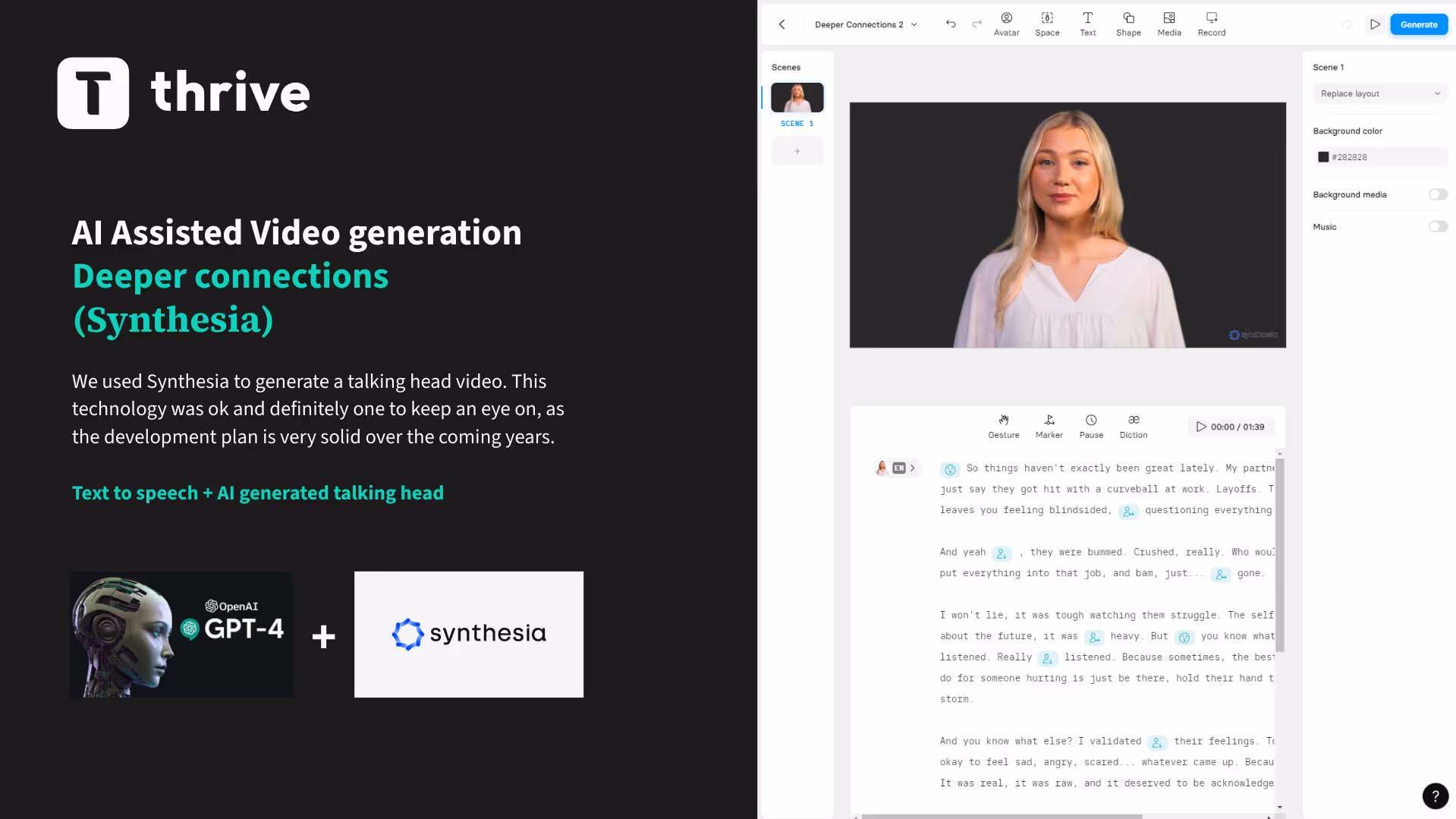Click the thrive logo on the slide
The image size is (1456, 819).
click(184, 93)
